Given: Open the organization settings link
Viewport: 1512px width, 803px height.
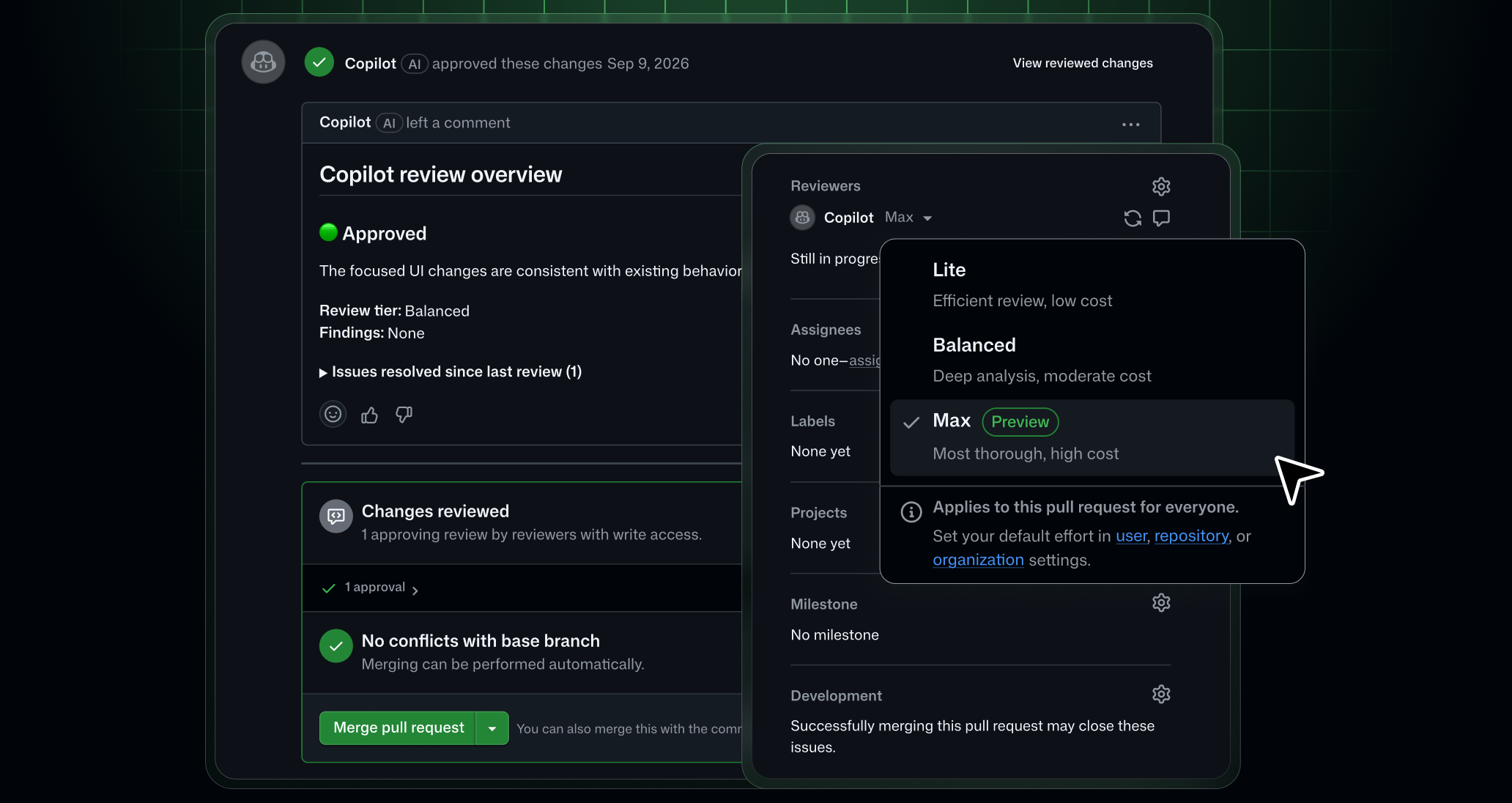Looking at the screenshot, I should pos(978,560).
